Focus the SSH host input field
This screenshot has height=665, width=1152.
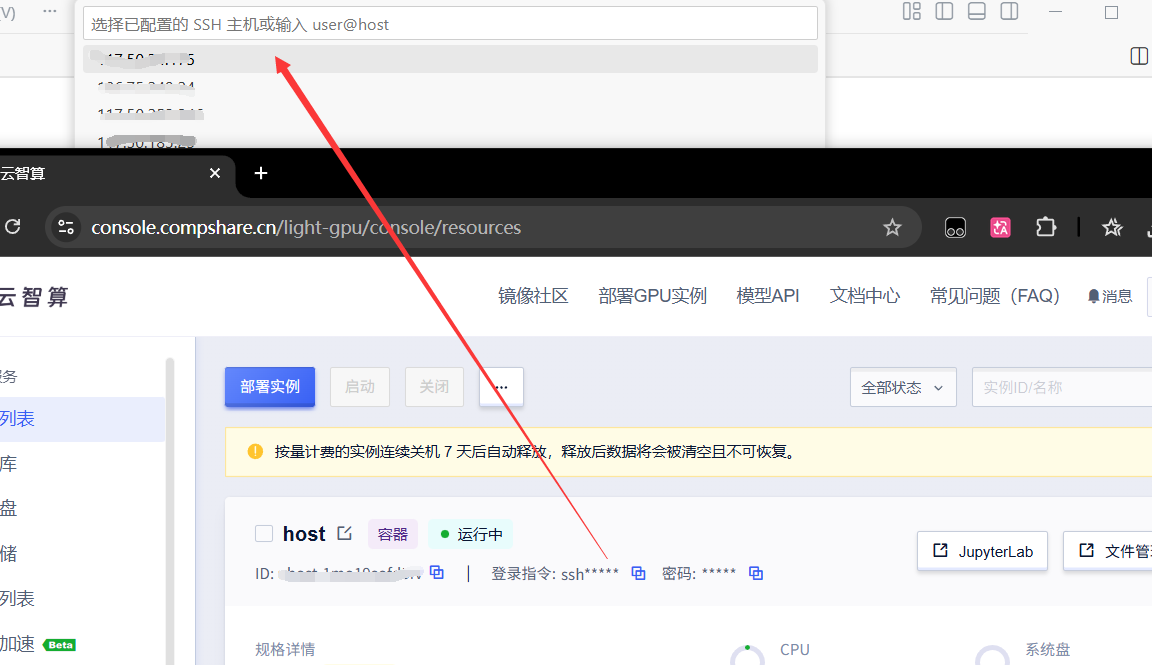(450, 24)
